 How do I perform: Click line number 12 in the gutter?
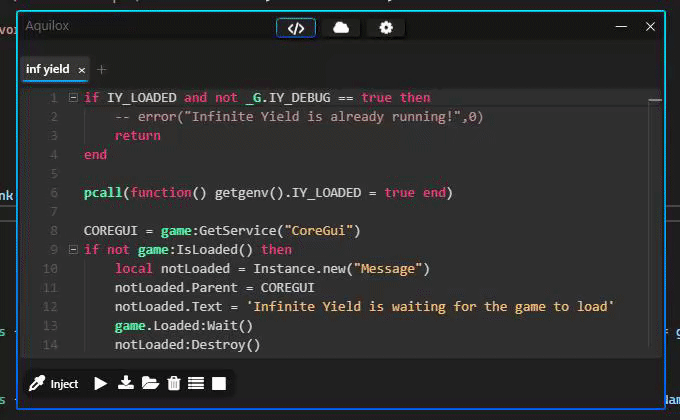50,307
